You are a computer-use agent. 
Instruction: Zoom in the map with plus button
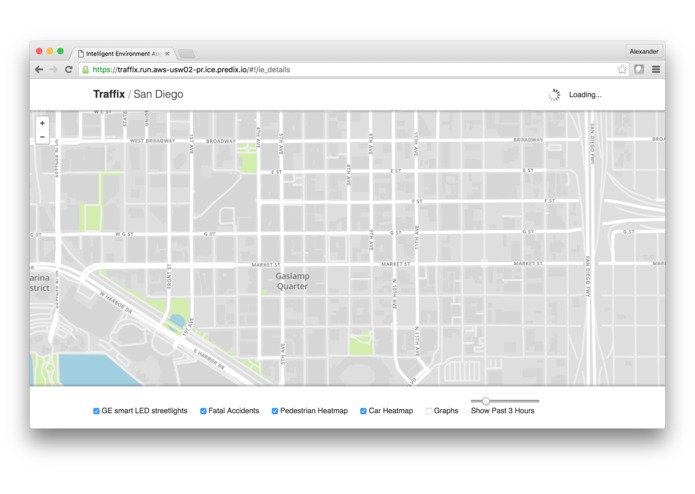[42, 123]
